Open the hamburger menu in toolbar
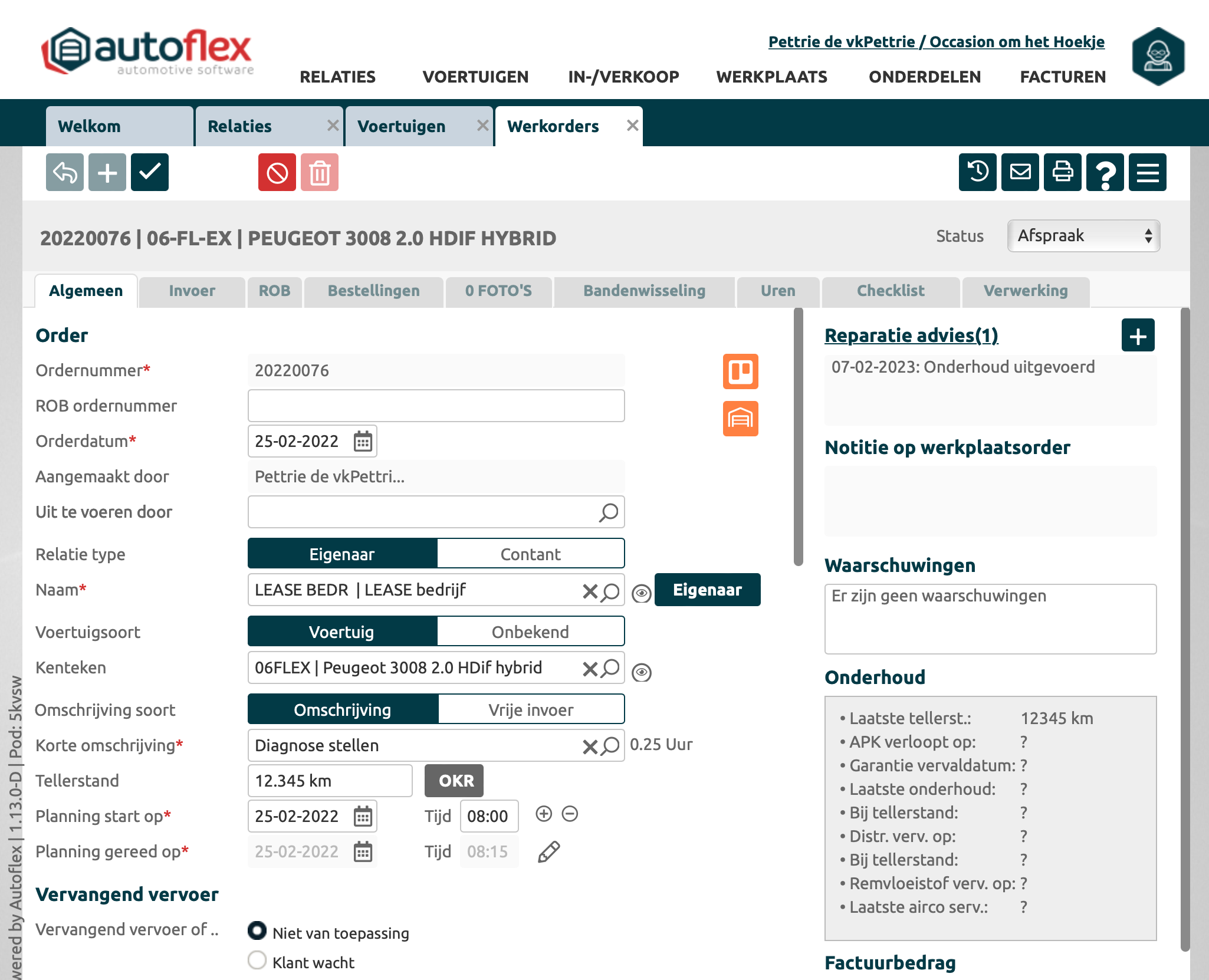The width and height of the screenshot is (1209, 980). pyautogui.click(x=1147, y=172)
